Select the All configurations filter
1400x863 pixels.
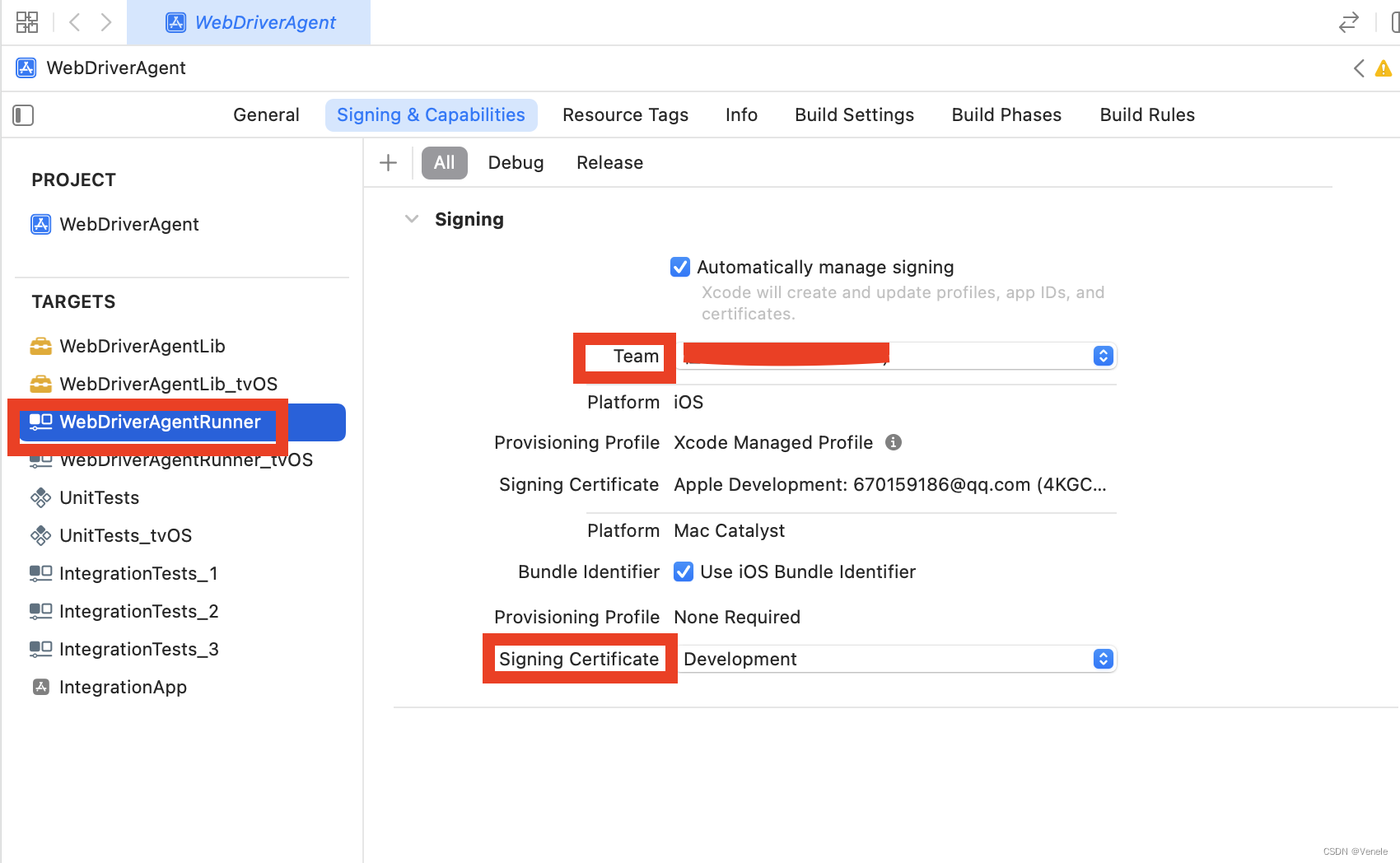tap(445, 163)
